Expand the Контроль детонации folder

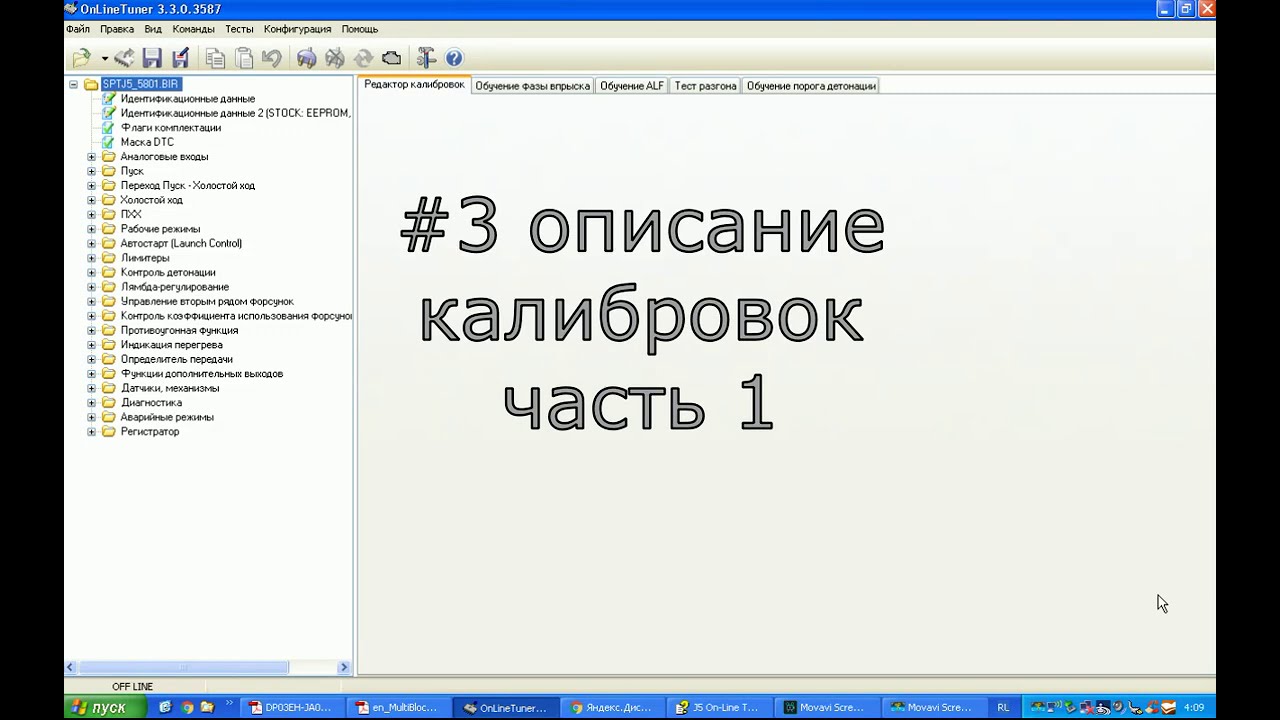click(92, 273)
